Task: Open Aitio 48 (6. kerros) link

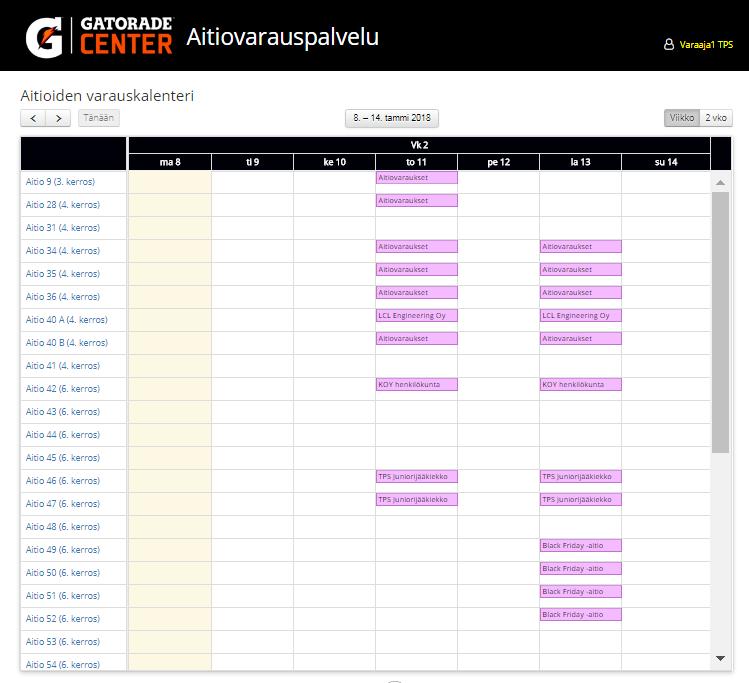Action: tap(63, 526)
